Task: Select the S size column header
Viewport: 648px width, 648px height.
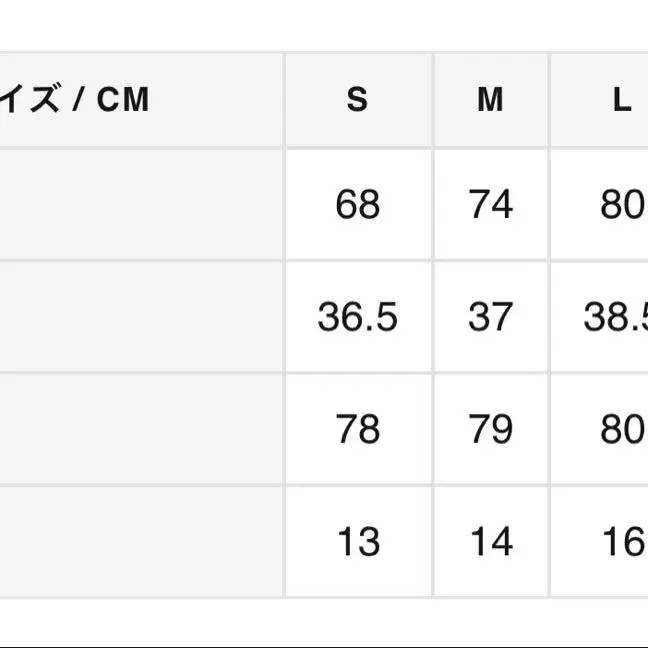Action: pyautogui.click(x=358, y=100)
